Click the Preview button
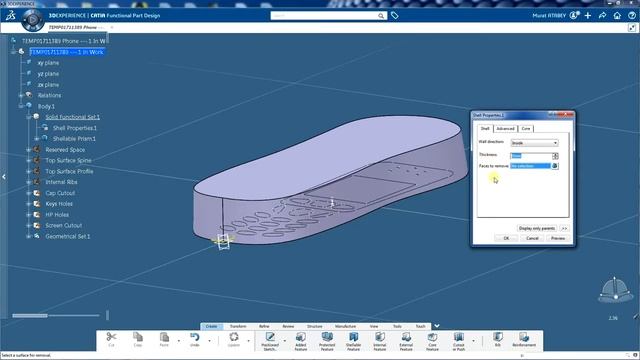Screen dimensions: 640x360 tap(558, 238)
